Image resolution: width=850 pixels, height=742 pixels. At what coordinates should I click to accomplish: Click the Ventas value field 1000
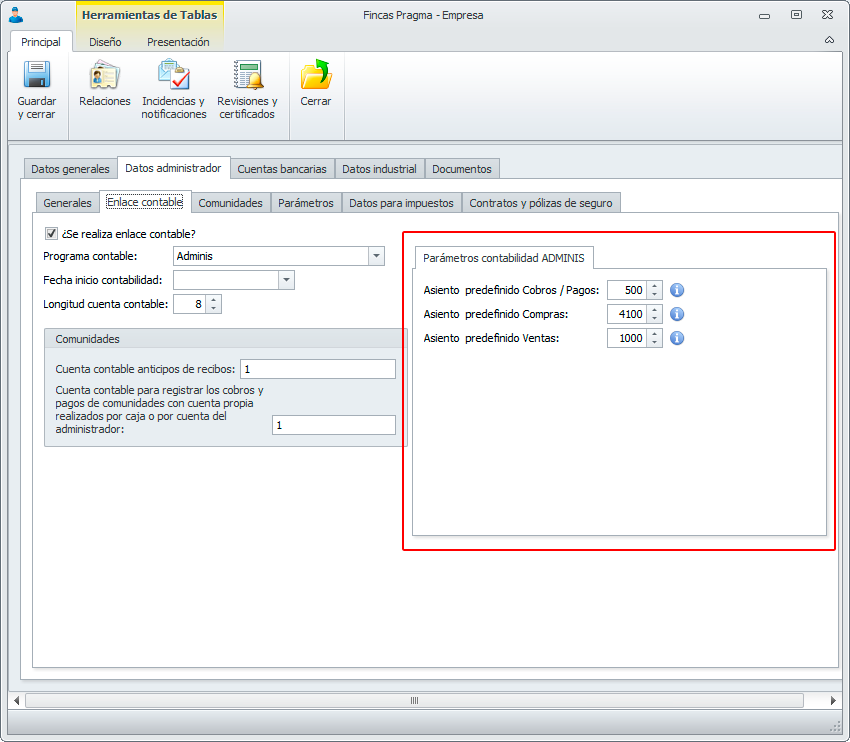[x=627, y=338]
